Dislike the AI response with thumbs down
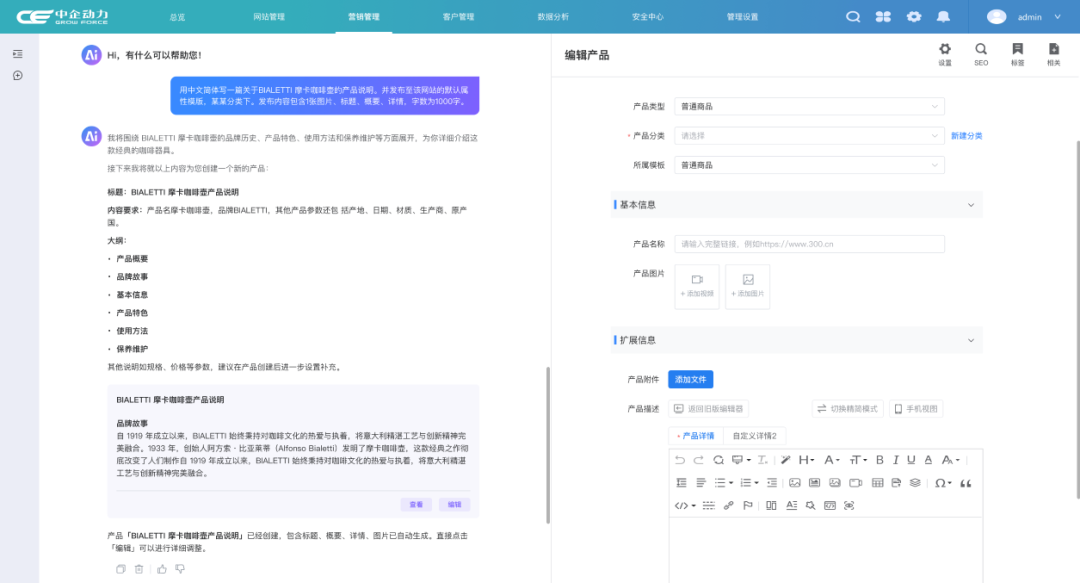Viewport: 1080px width, 583px height. (x=180, y=569)
